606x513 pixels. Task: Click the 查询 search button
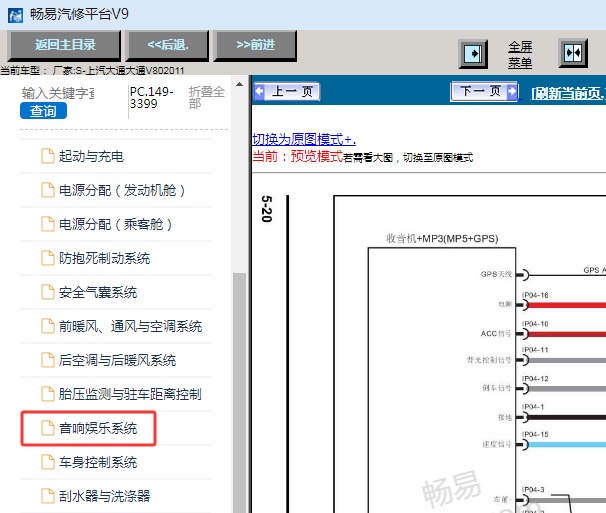[x=43, y=111]
